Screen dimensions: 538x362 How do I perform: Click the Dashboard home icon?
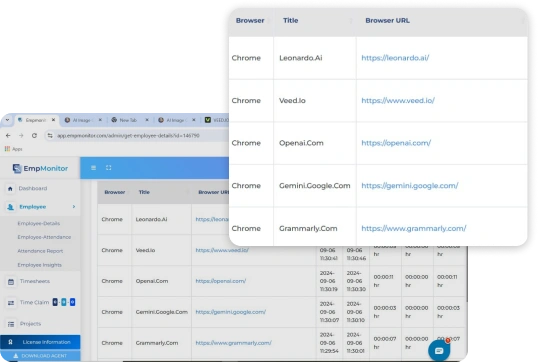point(10,188)
